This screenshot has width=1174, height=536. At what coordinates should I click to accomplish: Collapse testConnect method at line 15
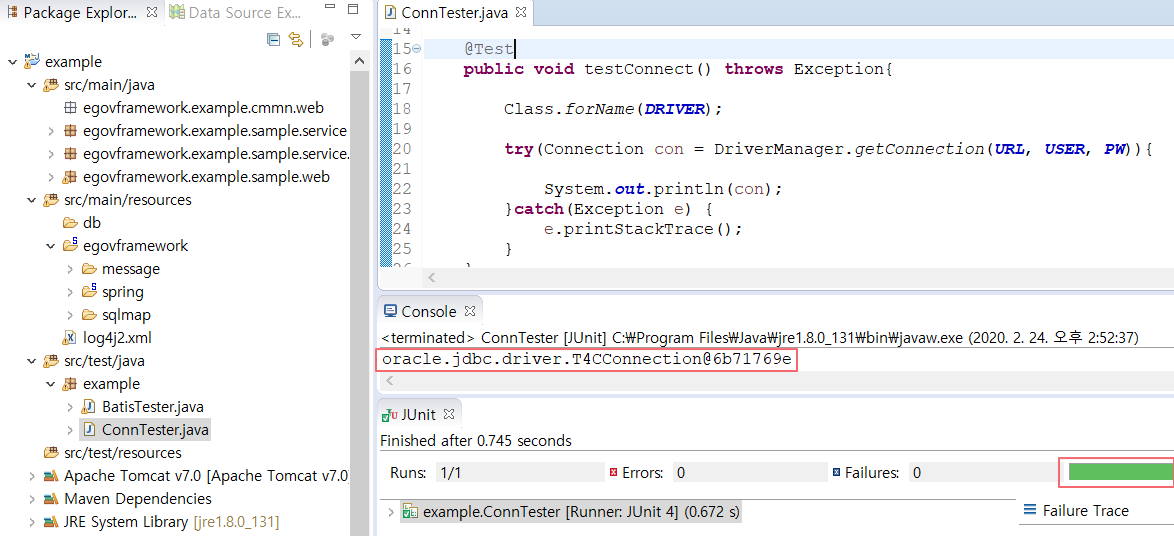click(x=416, y=49)
